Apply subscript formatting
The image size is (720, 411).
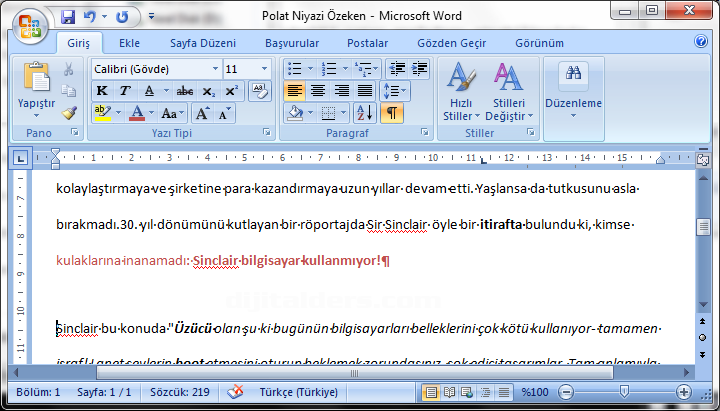click(208, 91)
